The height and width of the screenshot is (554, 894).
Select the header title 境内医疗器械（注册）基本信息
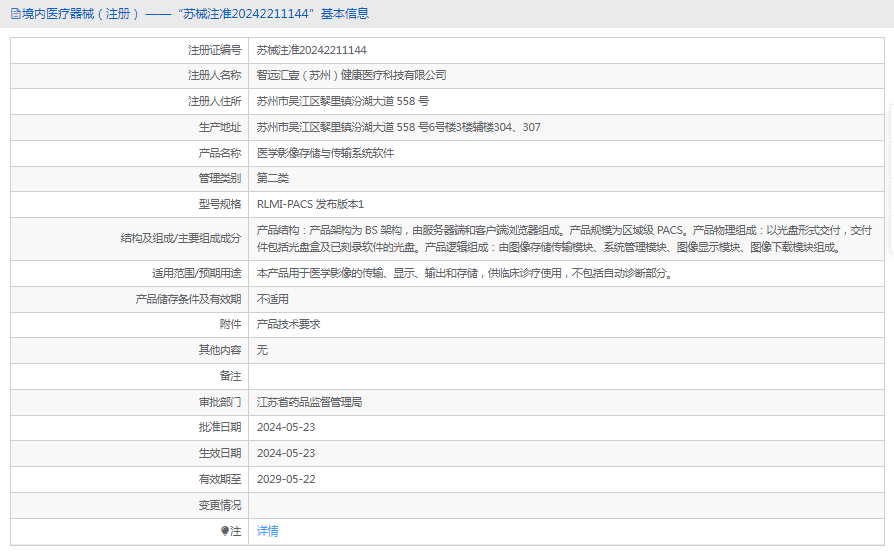point(195,14)
